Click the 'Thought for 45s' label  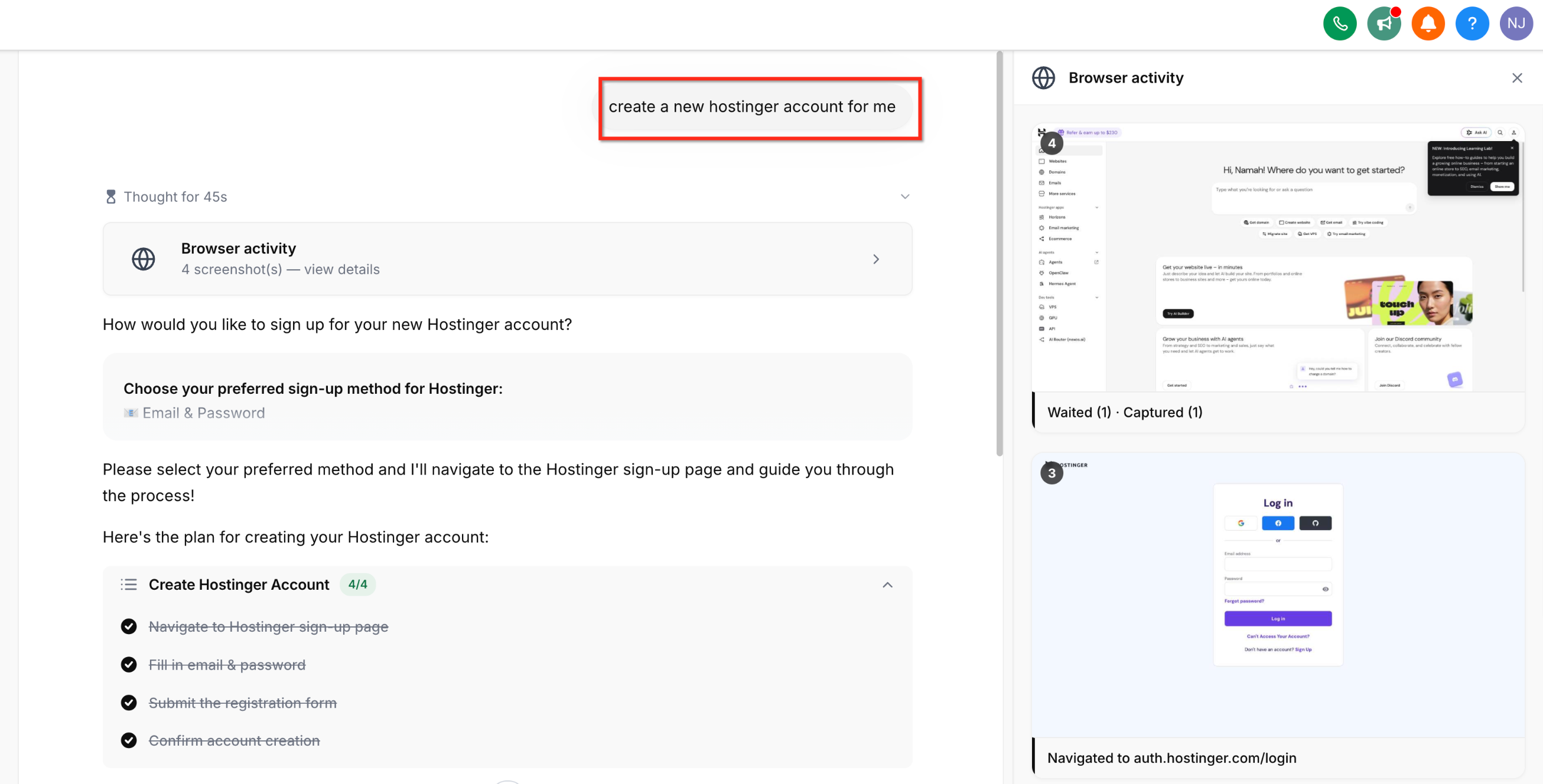point(175,197)
